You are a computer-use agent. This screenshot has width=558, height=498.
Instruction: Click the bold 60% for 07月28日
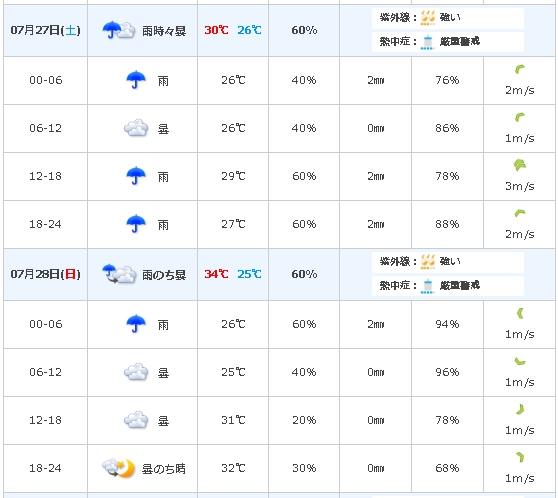pos(304,274)
